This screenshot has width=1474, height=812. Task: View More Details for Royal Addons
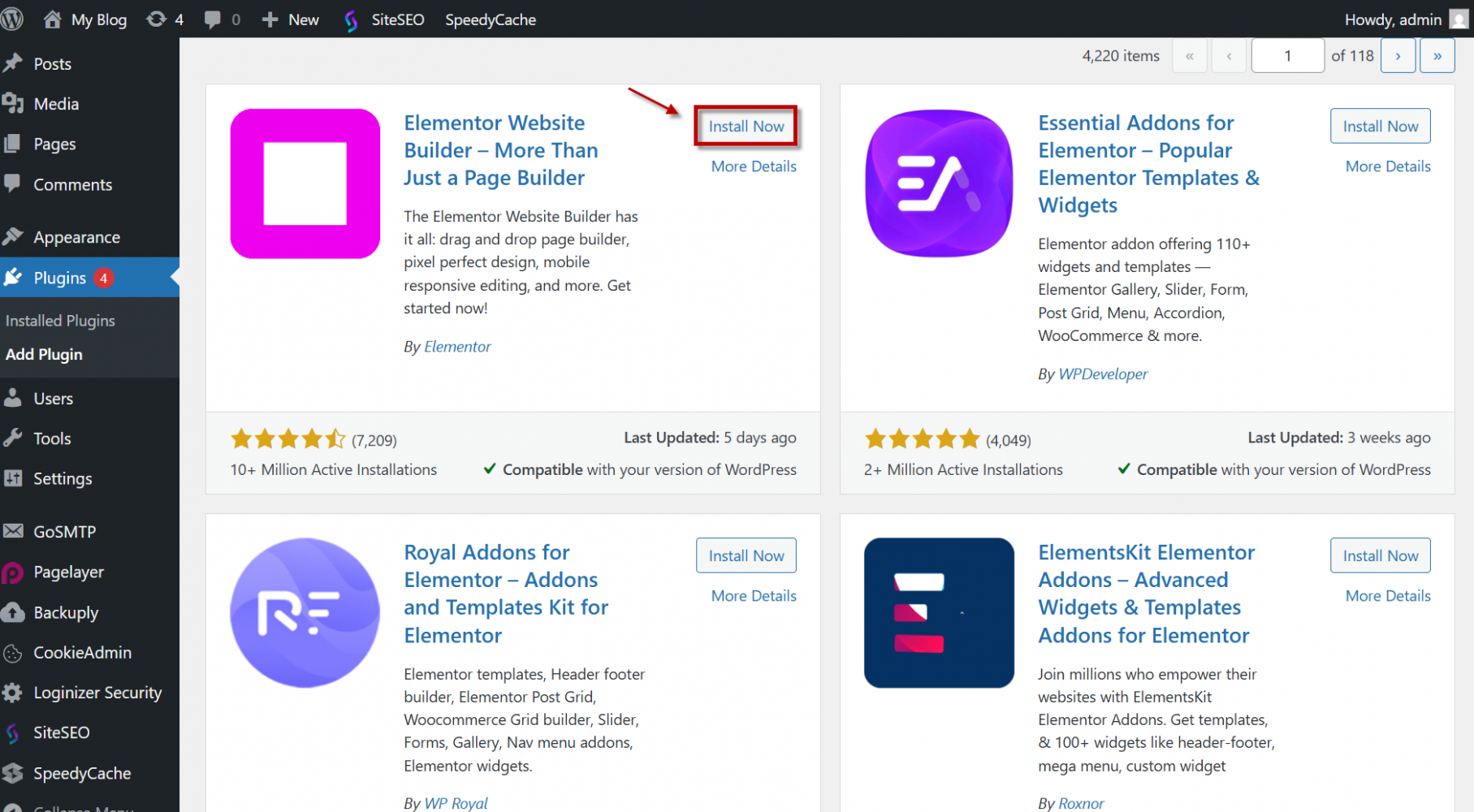[x=753, y=596]
